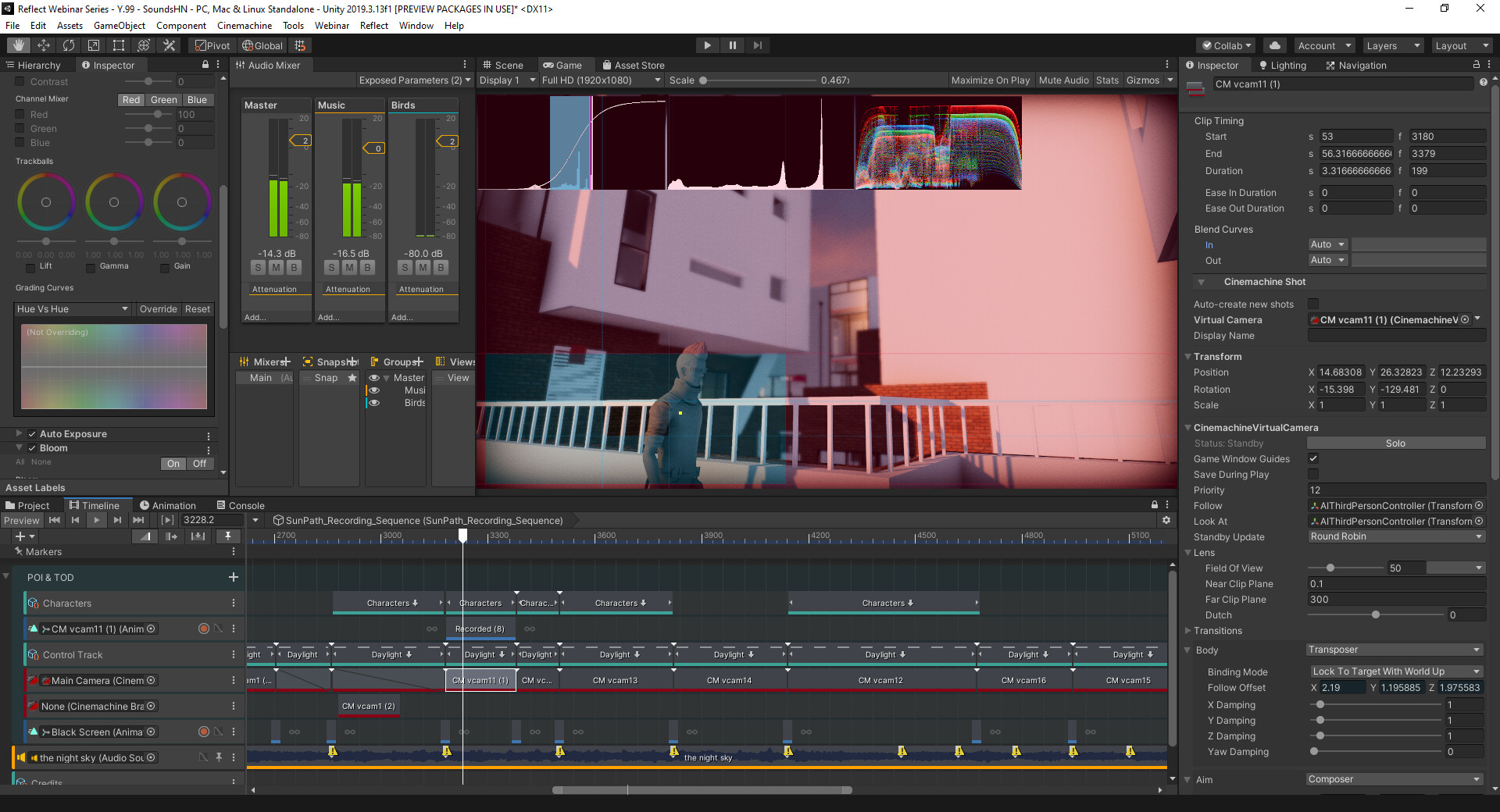Open the Layout dropdown
This screenshot has height=812, width=1500.
point(1462,45)
